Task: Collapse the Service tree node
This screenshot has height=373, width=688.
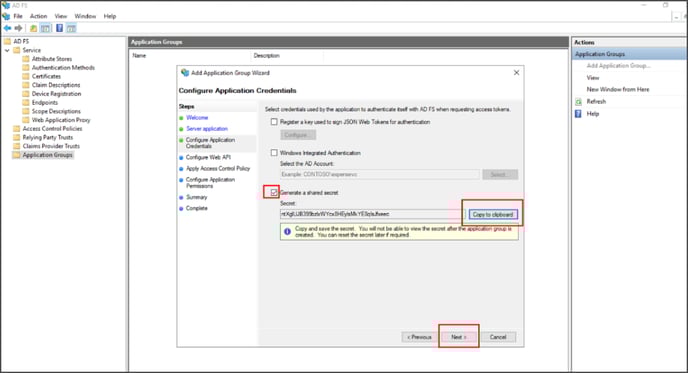Action: coord(7,50)
